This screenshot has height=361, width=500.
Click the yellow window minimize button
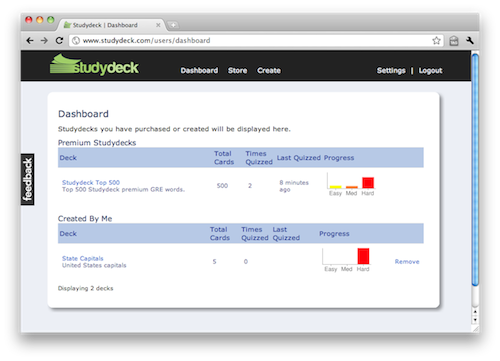click(x=40, y=20)
